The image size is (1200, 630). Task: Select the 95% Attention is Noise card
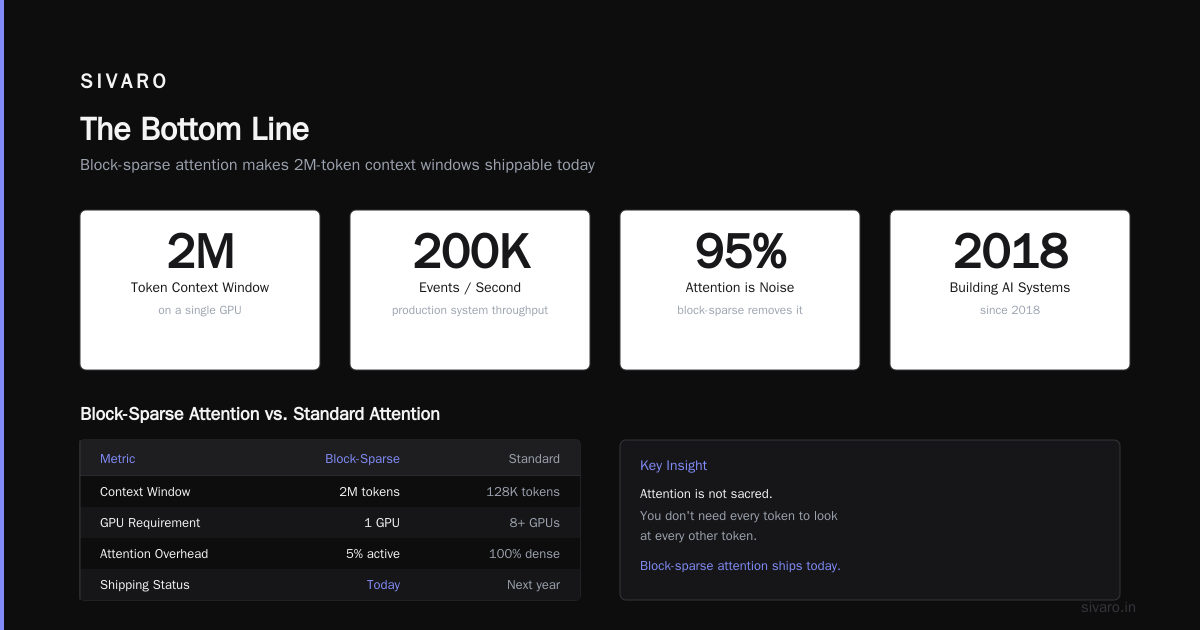(740, 290)
